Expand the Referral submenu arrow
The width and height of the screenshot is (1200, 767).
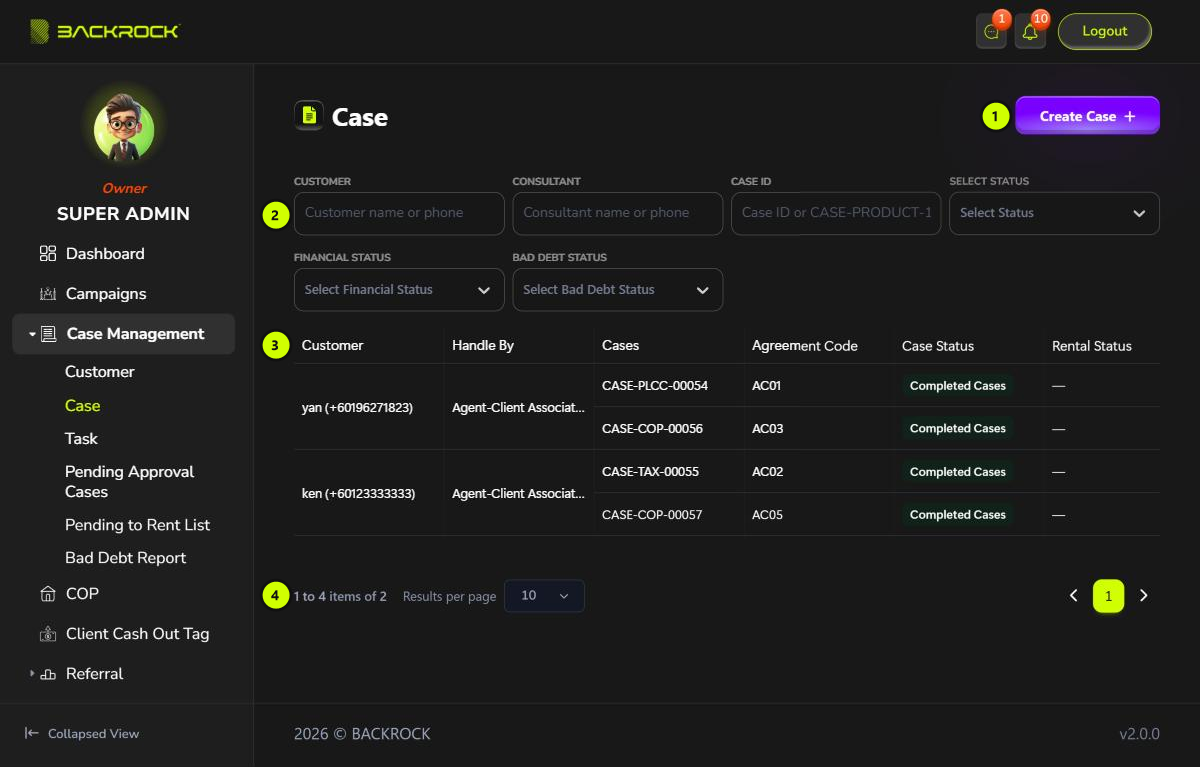click(32, 674)
